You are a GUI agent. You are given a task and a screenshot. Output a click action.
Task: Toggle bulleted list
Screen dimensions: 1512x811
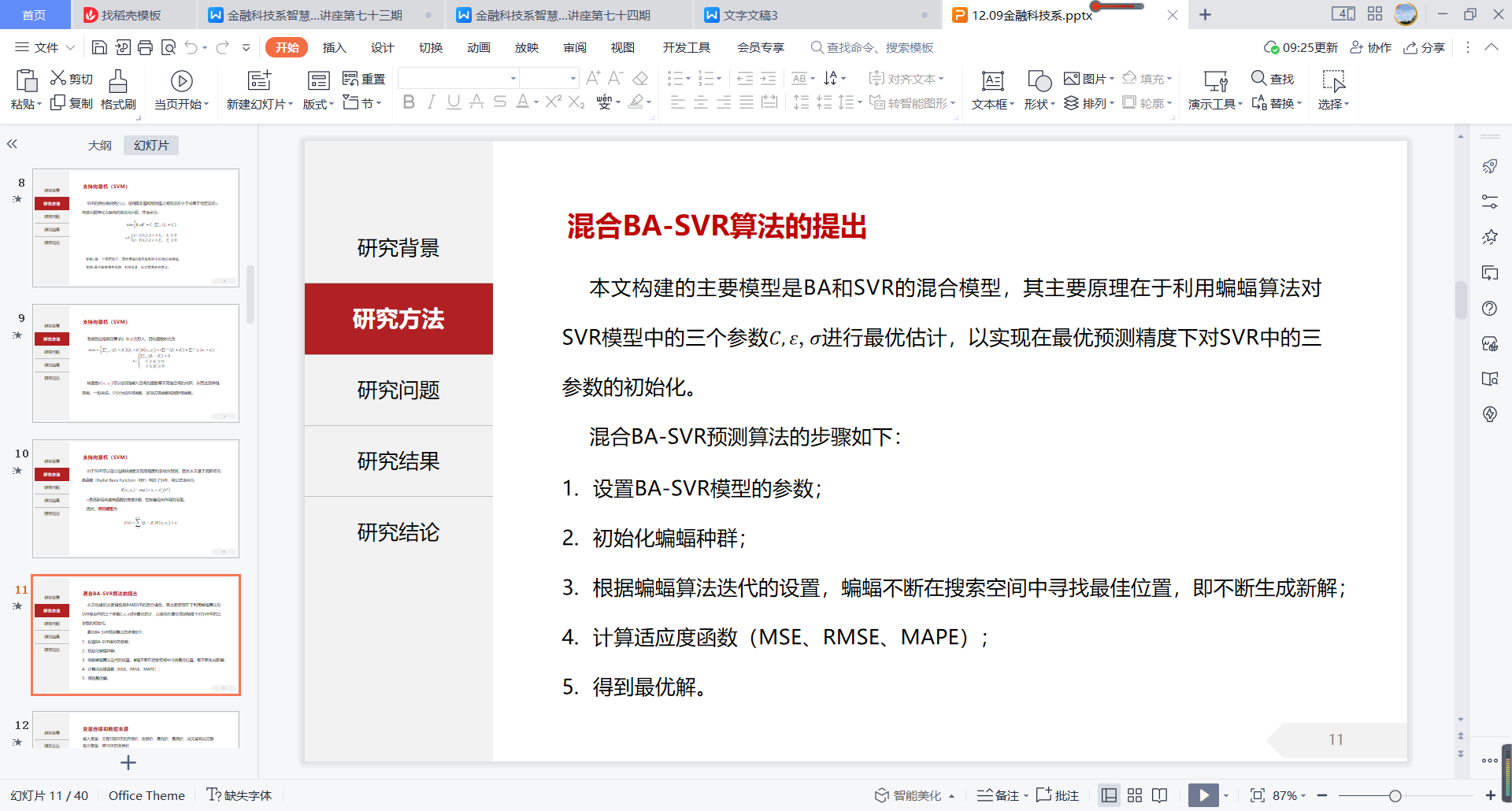(675, 79)
